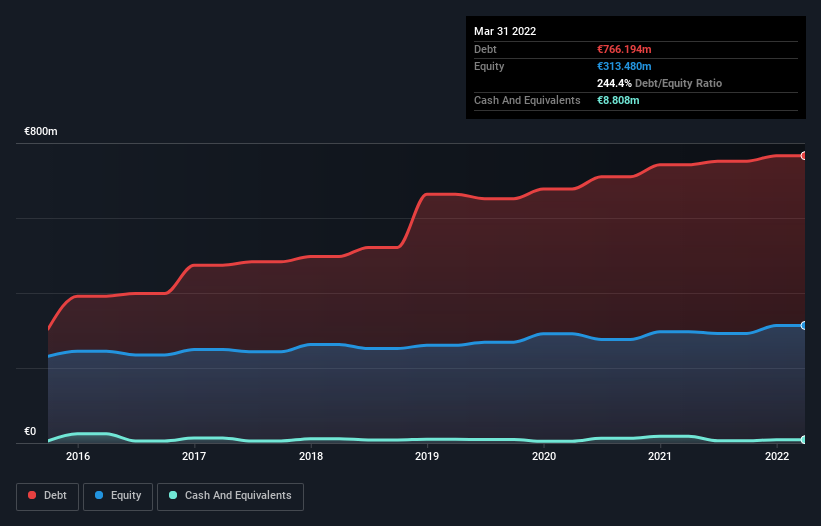Click Cash And Equivalents label in tooltip
Viewport: 821px width, 526px height.
(527, 100)
